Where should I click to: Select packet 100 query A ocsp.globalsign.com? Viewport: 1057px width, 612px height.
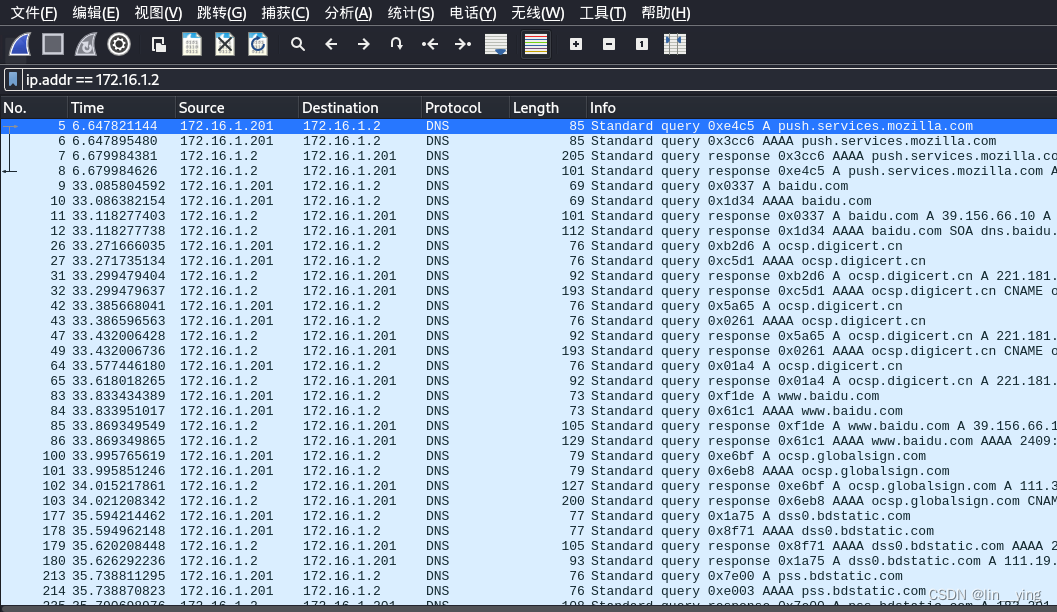point(528,456)
